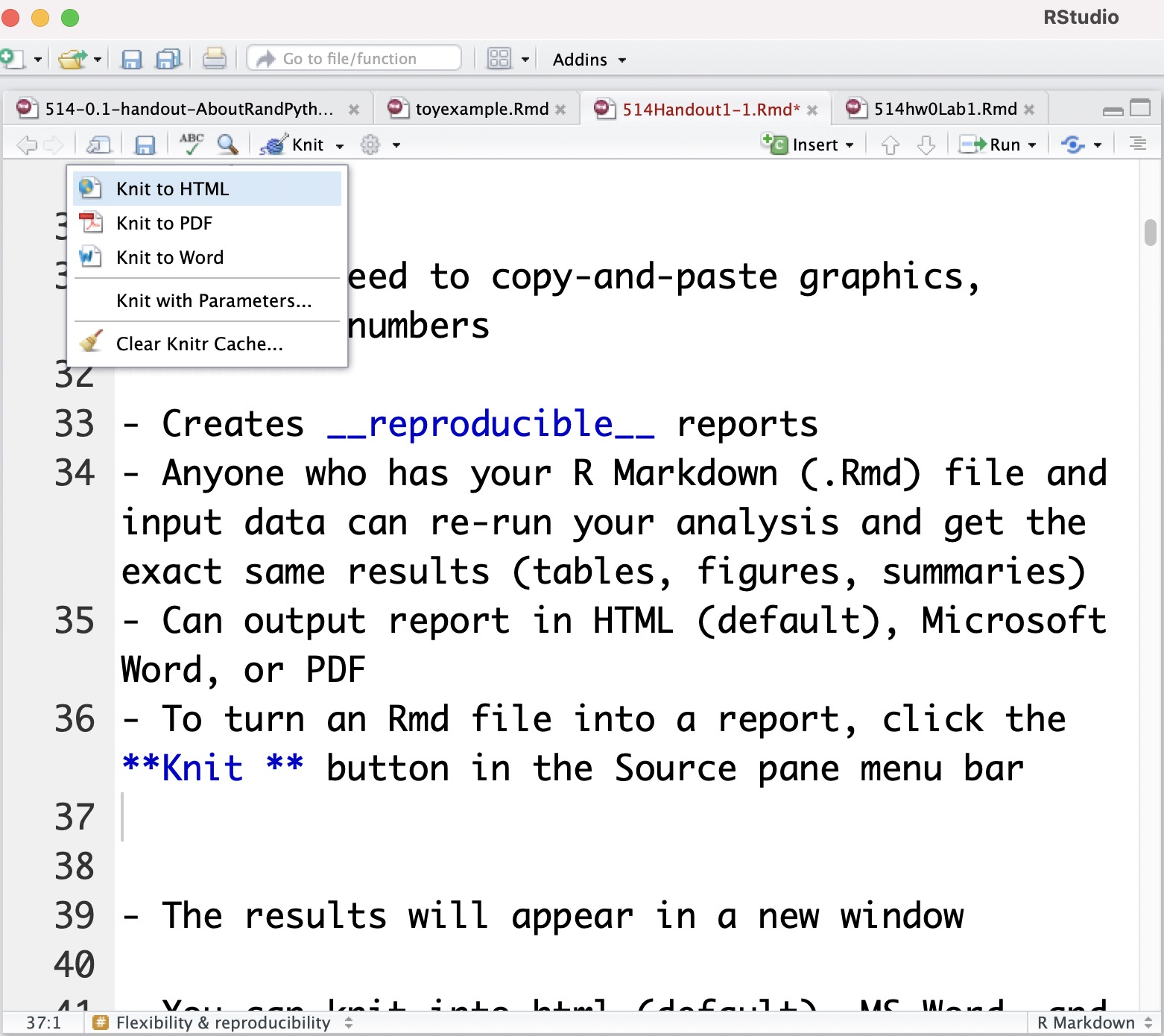Go forward to next source location
The width and height of the screenshot is (1164, 1036).
54,145
